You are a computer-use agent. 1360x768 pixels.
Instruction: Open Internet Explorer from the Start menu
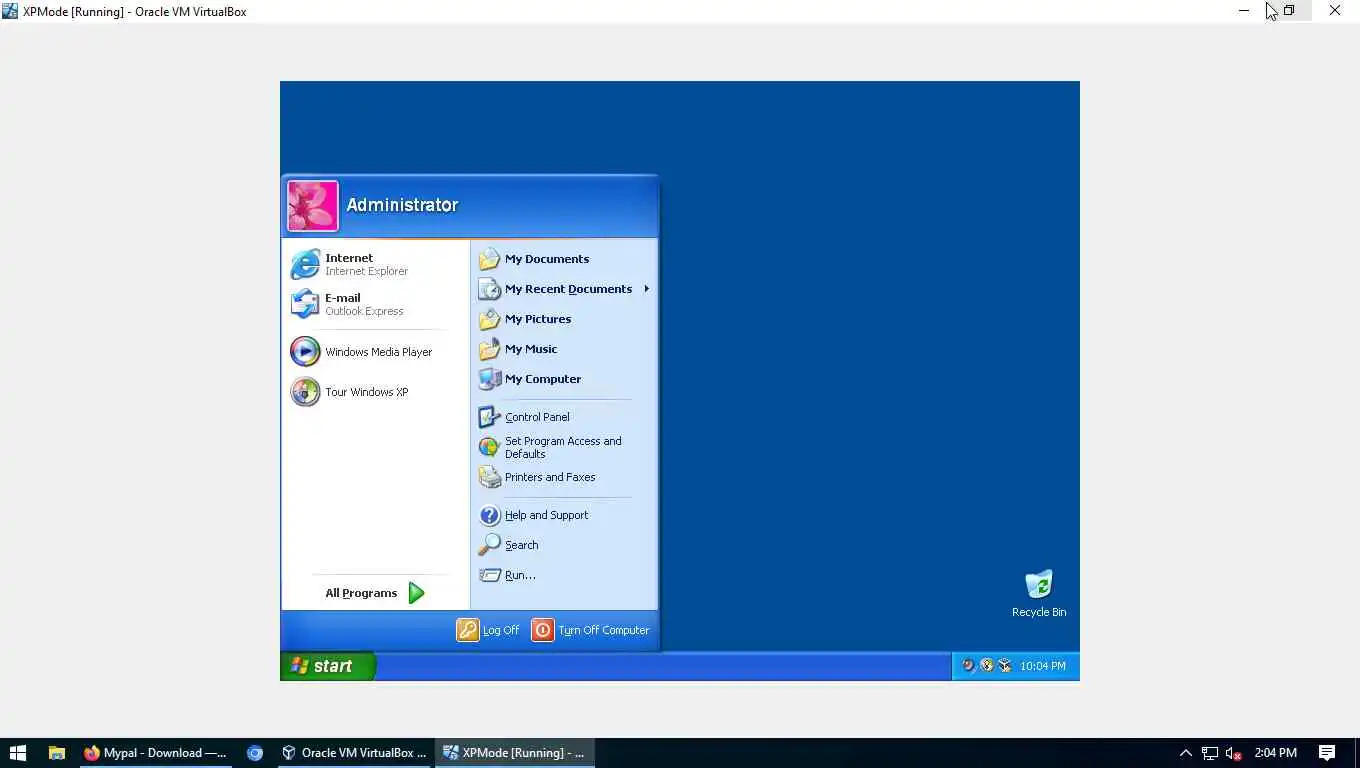pos(376,264)
